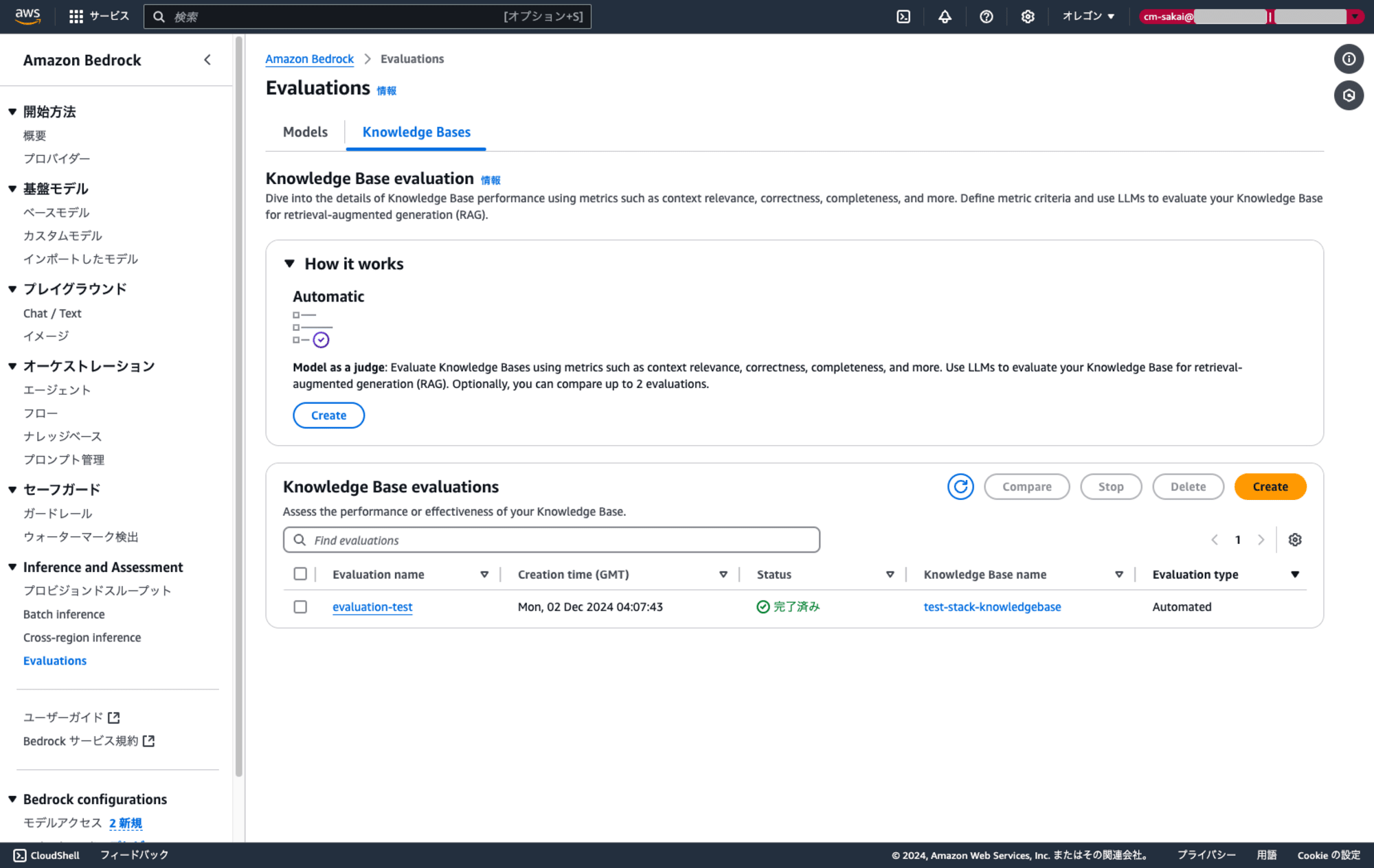Collapse Inference and Assessment sidebar group
The width and height of the screenshot is (1374, 868).
[12, 567]
